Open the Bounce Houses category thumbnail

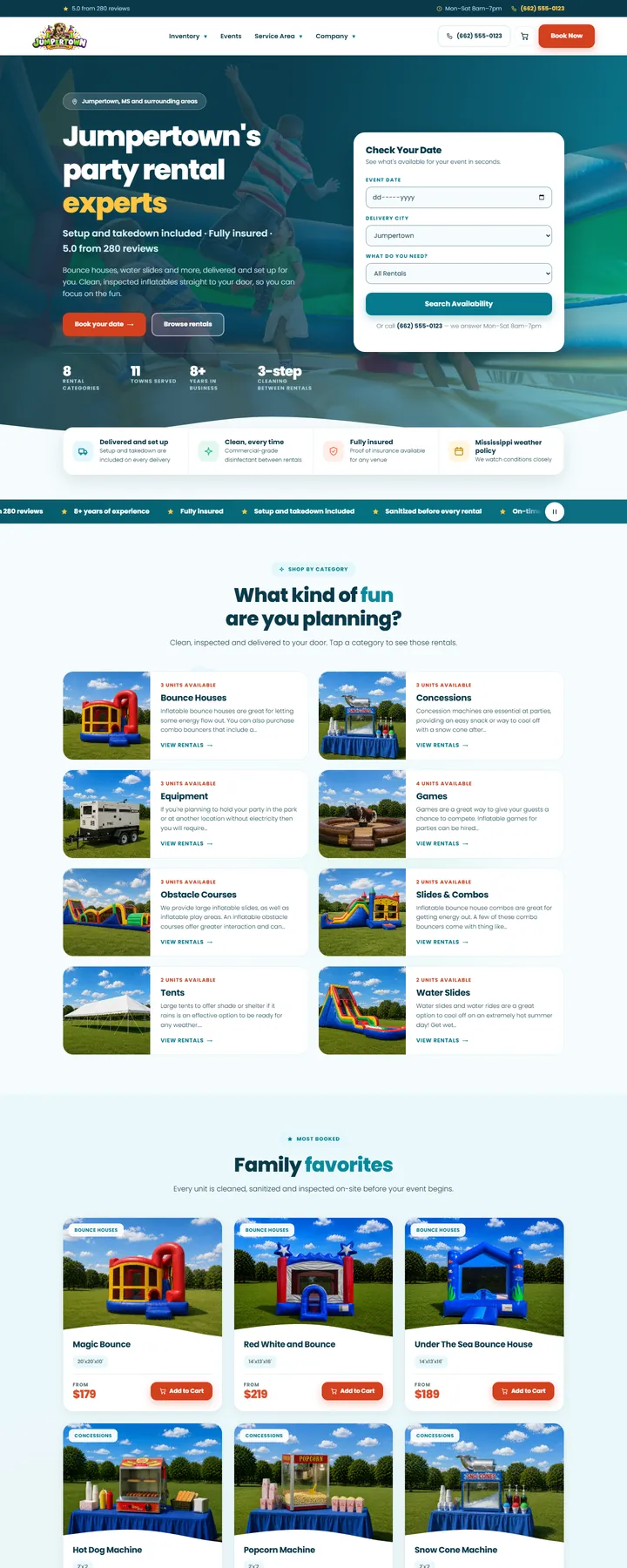(x=106, y=715)
